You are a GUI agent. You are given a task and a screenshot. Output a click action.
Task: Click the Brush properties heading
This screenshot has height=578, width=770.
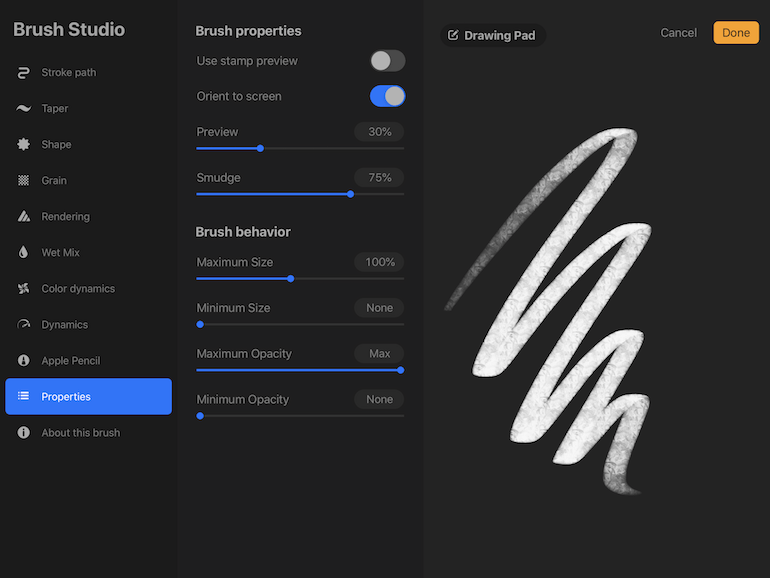tap(248, 31)
